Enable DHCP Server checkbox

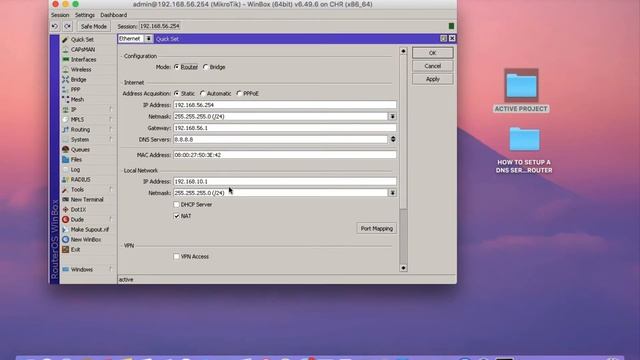click(176, 204)
